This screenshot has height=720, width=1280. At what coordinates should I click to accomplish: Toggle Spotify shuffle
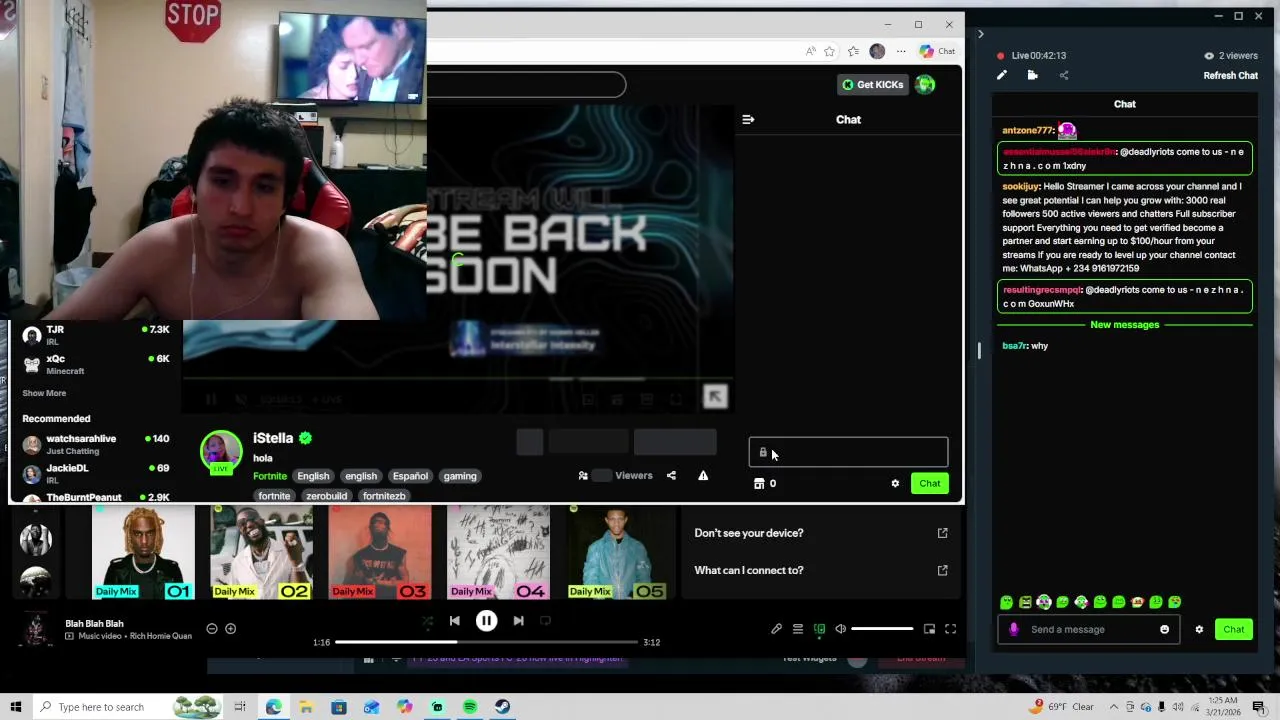(427, 621)
